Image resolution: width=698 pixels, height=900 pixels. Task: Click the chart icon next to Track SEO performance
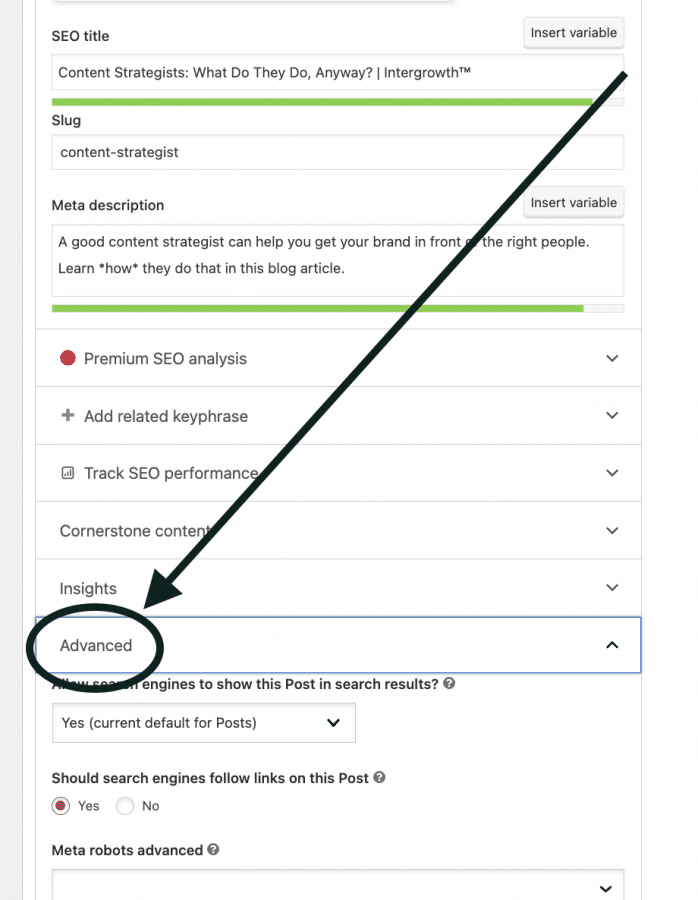point(67,472)
